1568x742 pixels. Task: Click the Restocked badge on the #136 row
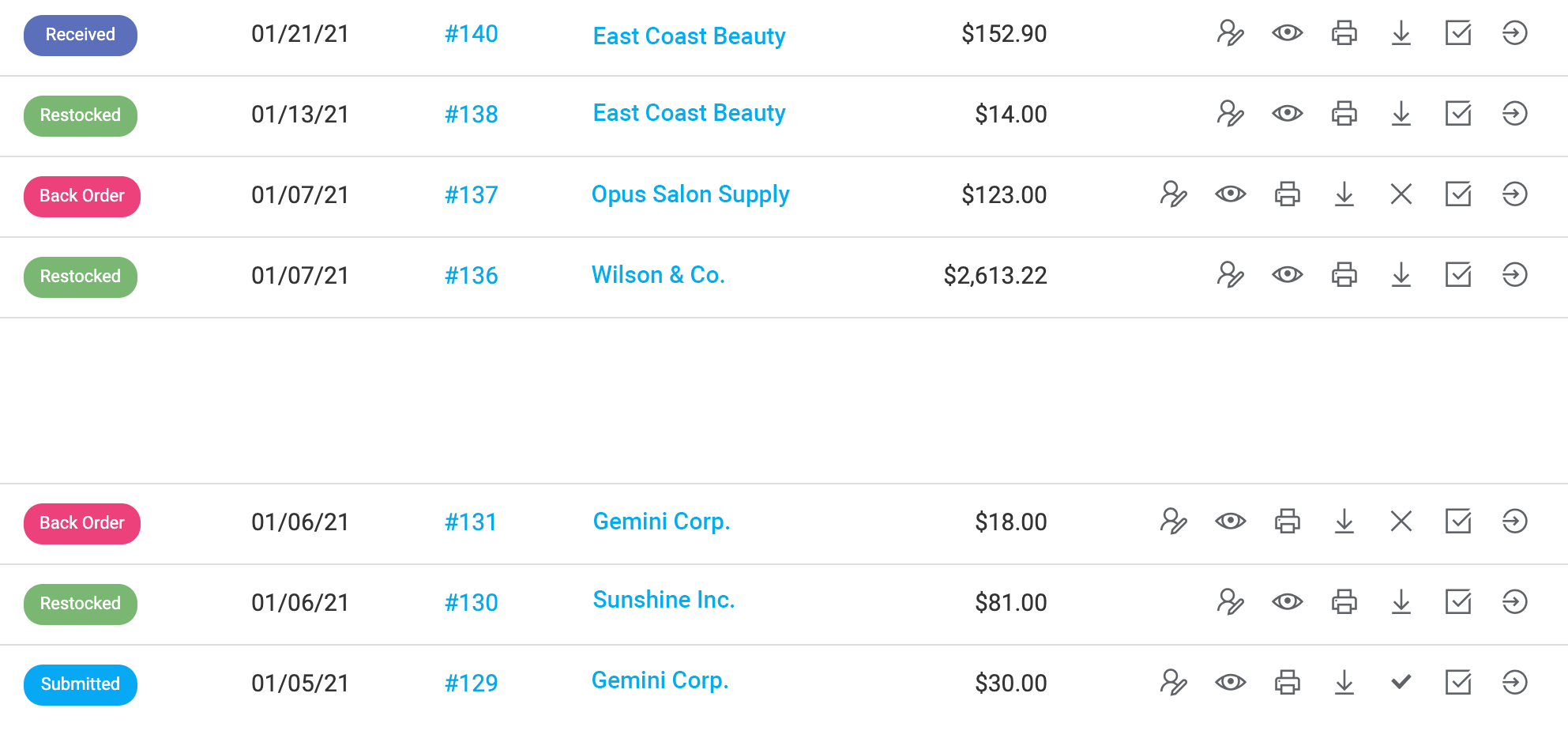pos(80,277)
